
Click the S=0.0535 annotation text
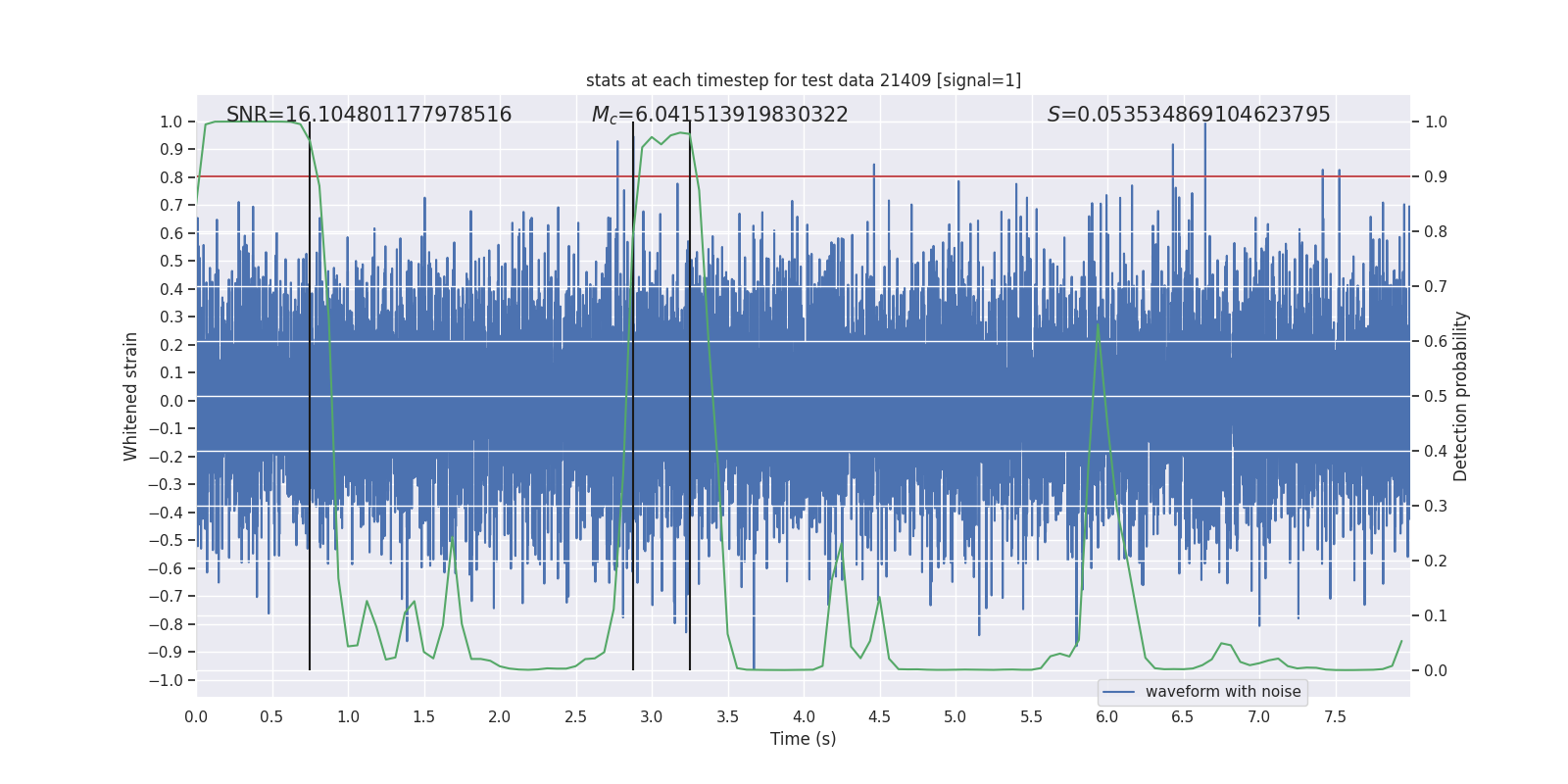pos(1189,115)
